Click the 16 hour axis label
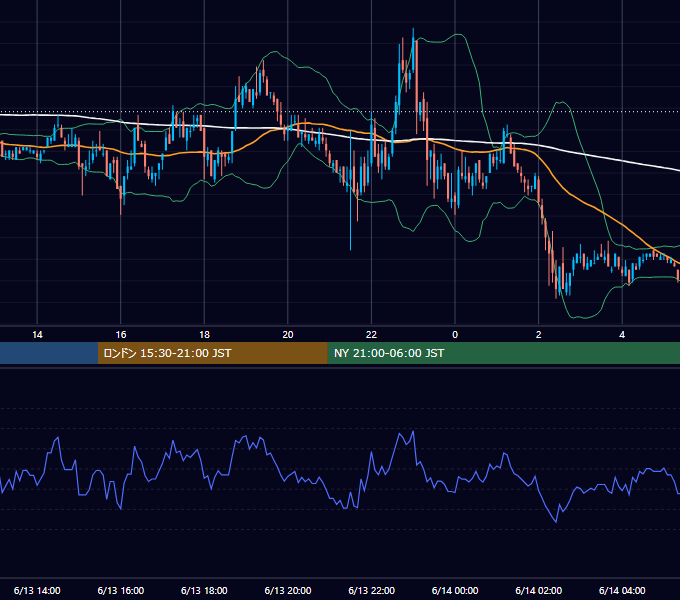Image resolution: width=680 pixels, height=600 pixels. tap(121, 335)
